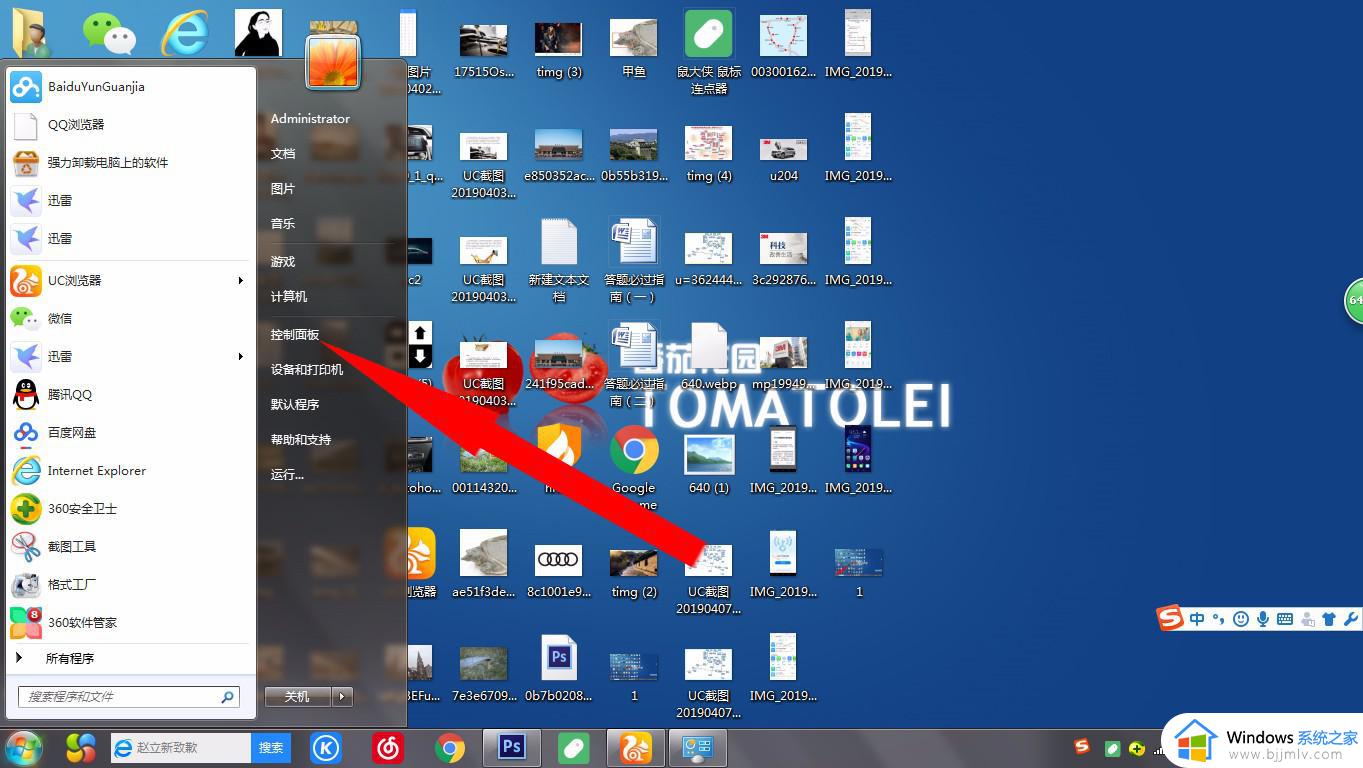Click the 360 tray icon with plus
Image resolution: width=1363 pixels, height=768 pixels.
coord(1137,748)
